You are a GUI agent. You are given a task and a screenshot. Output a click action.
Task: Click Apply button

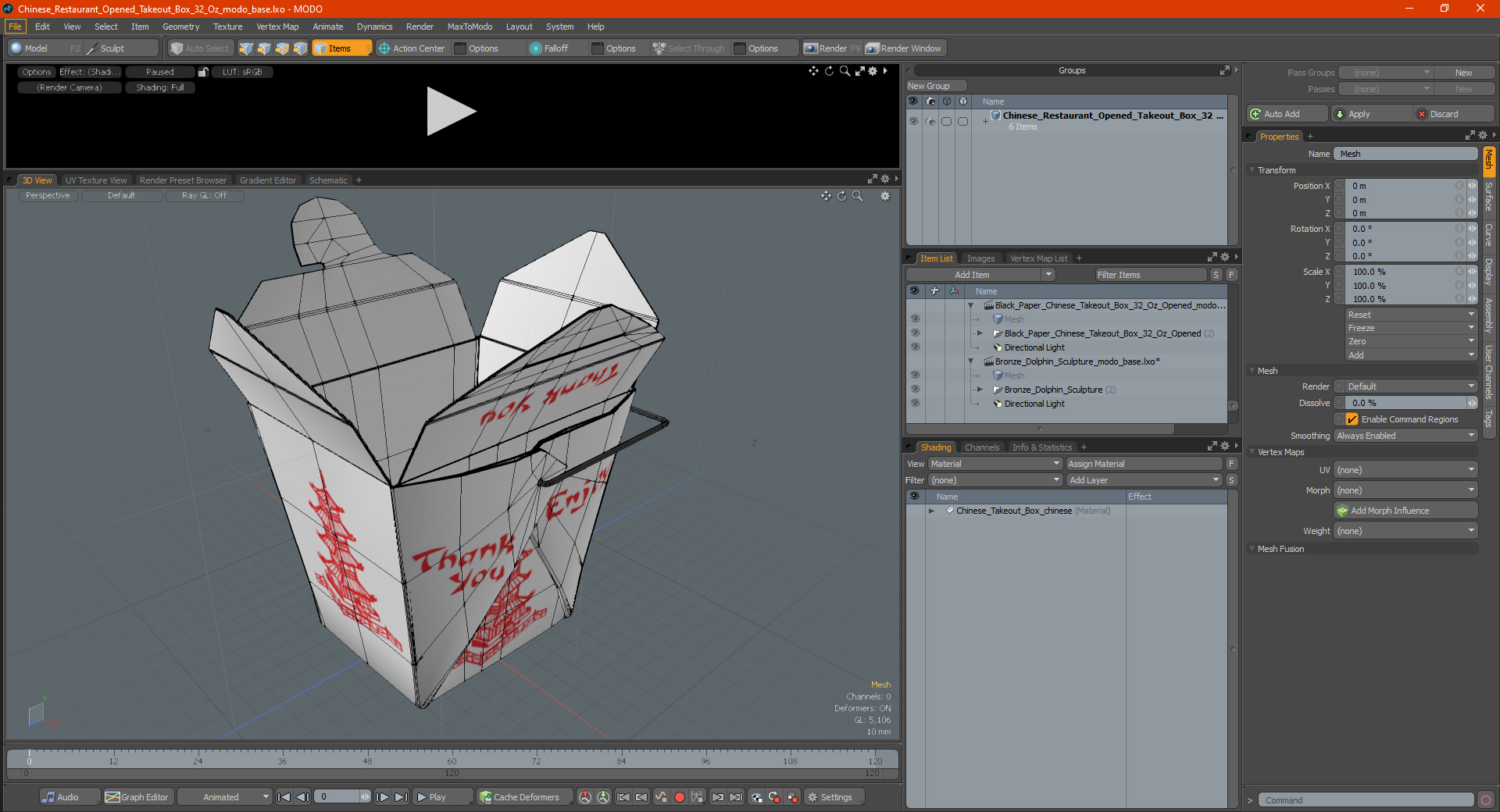pos(1371,114)
